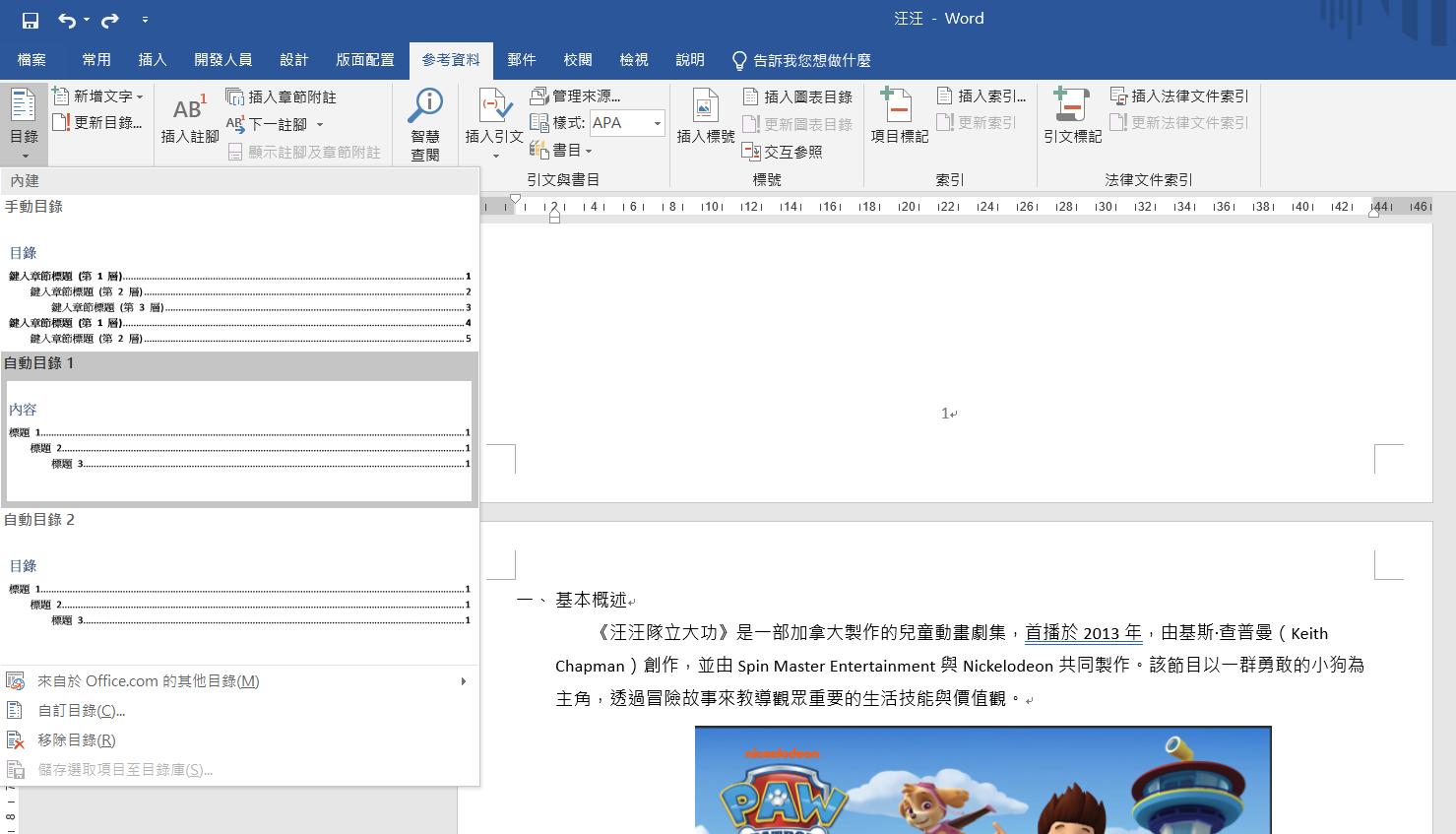Click the 項目標記 mark entry icon
The height and width of the screenshot is (834, 1456).
900,118
